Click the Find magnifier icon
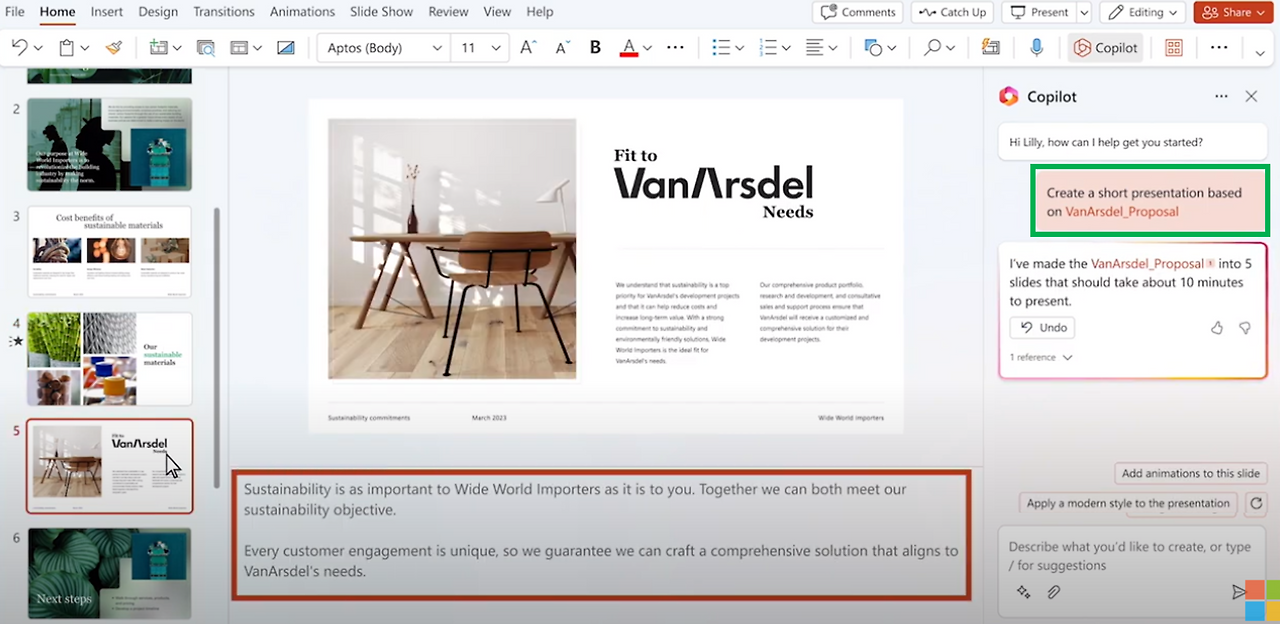The height and width of the screenshot is (624, 1280). coord(932,47)
